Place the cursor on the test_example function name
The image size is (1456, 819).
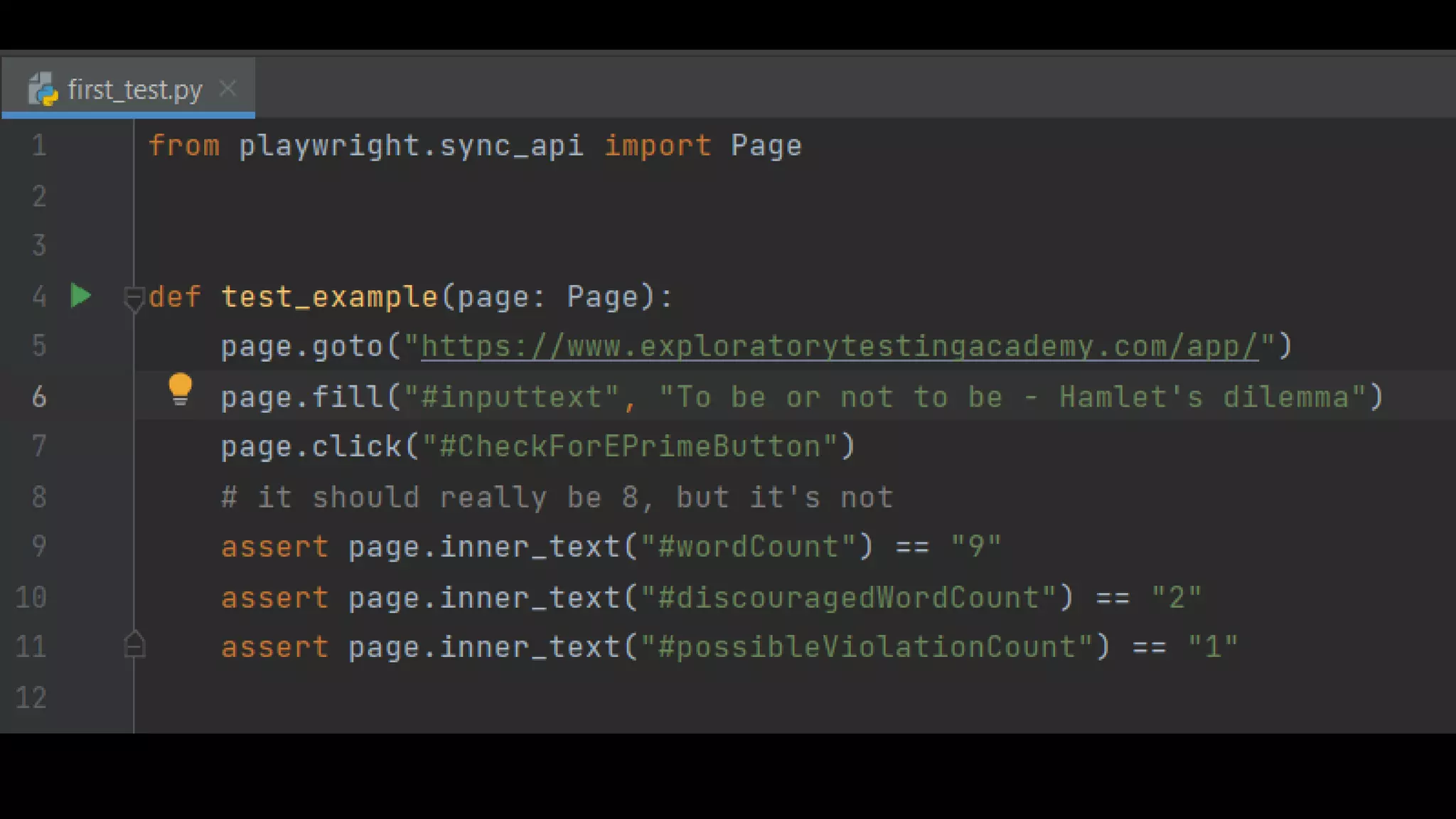pos(329,296)
